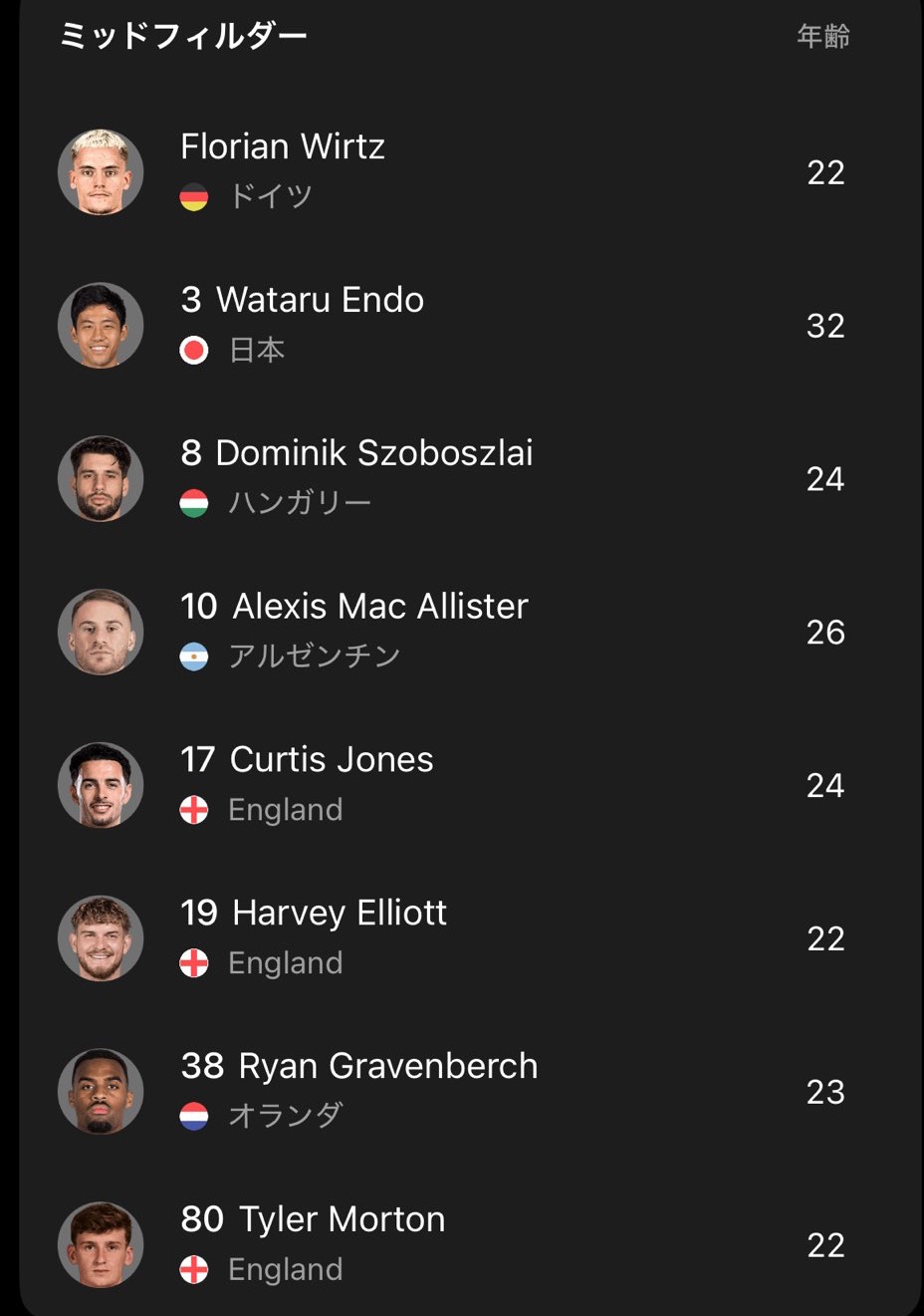Click the Japan flag icon
The image size is (924, 1316).
pos(194,351)
